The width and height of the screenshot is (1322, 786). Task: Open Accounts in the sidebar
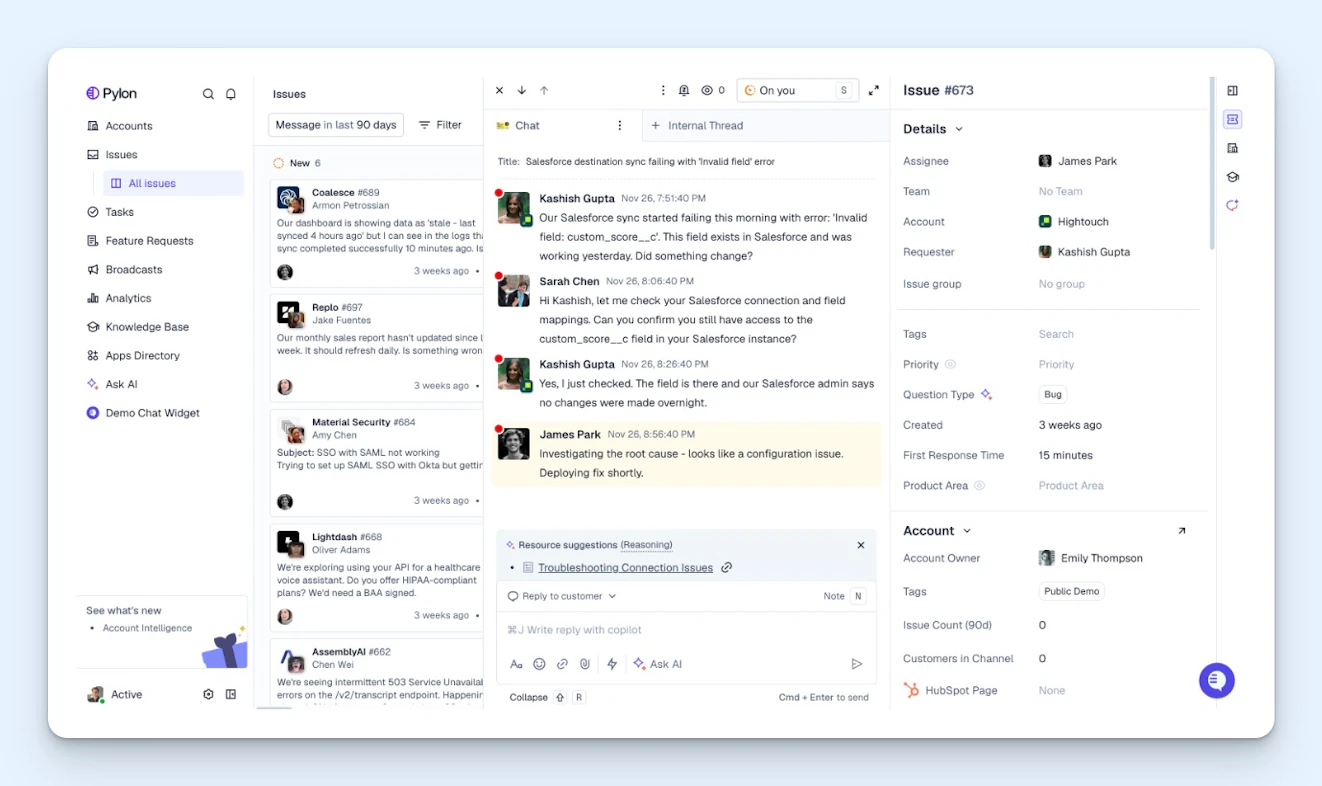[129, 126]
